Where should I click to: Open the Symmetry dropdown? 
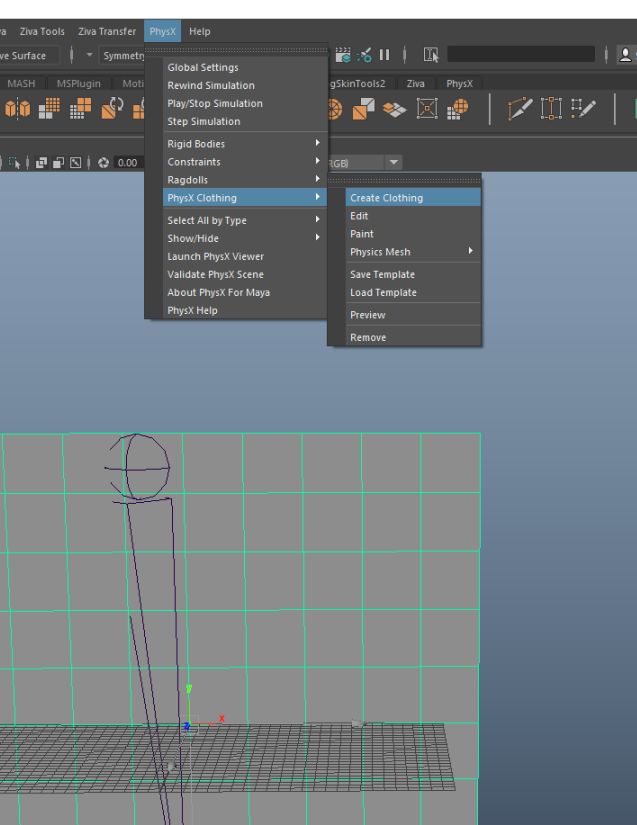point(123,55)
